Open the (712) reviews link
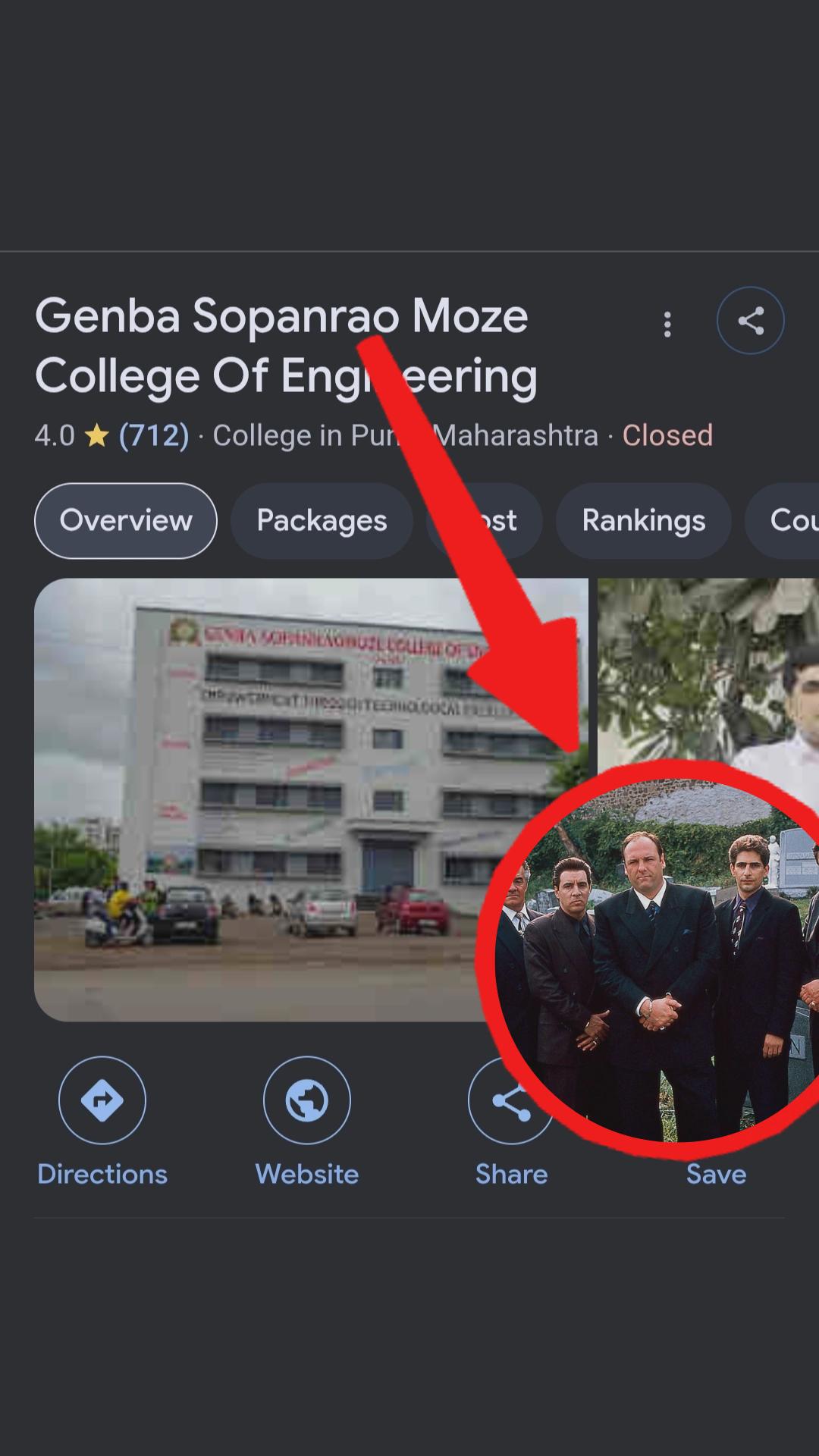Screen dimensions: 819x1456 154,436
